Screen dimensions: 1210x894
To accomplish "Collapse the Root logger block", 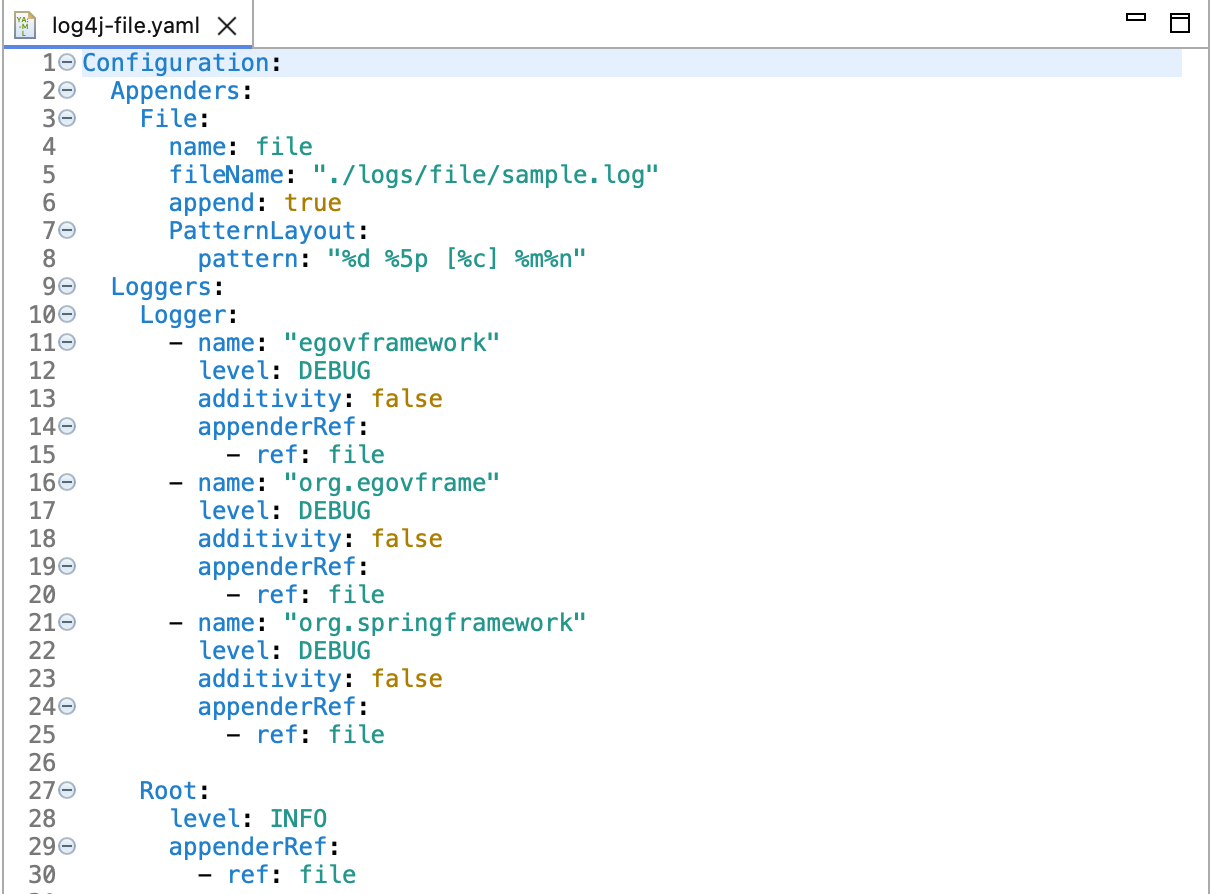I will click(x=65, y=790).
